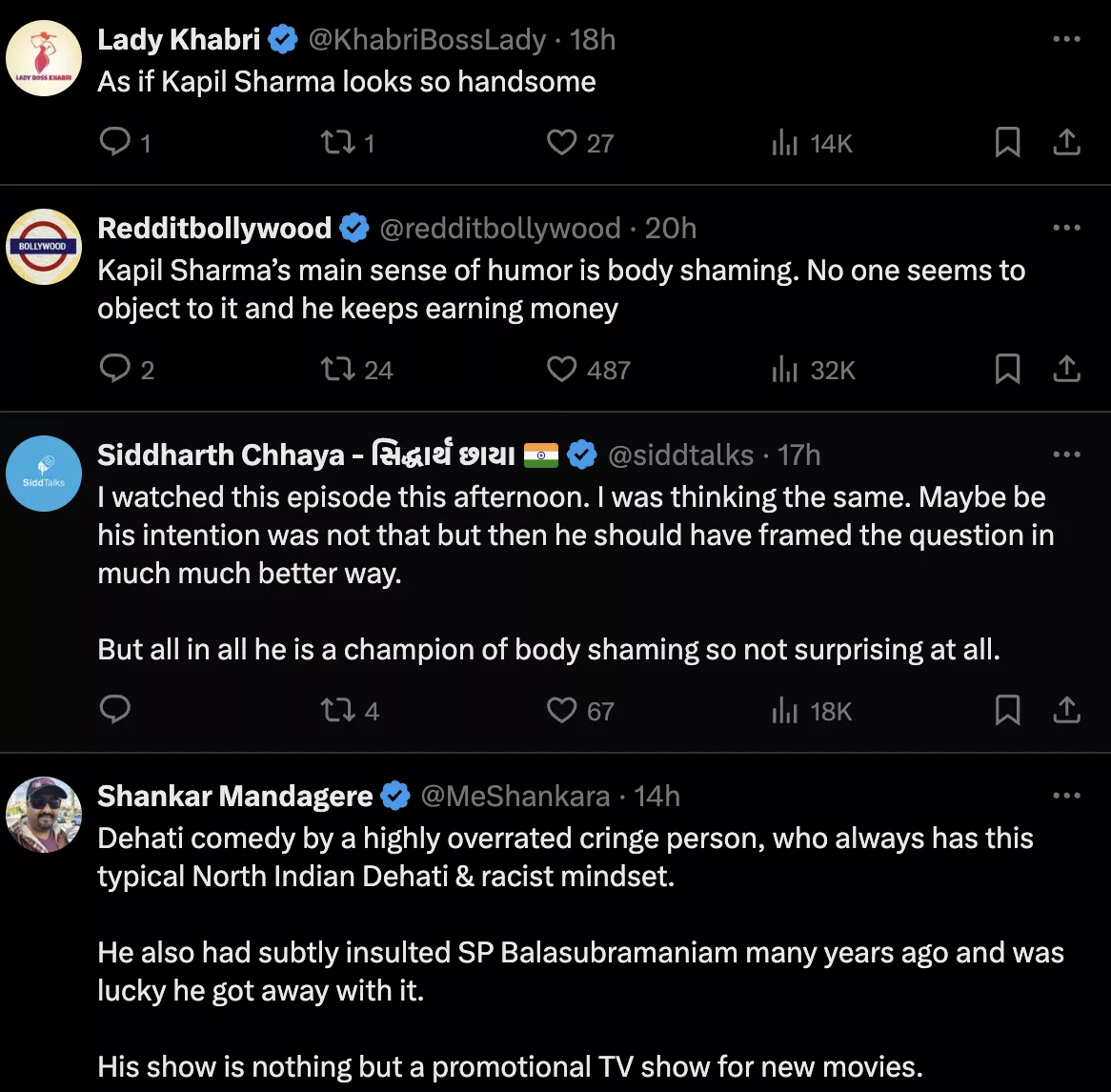Open more menu on Redditbollywood's tweet
Screen dimensions: 1111x1092
click(x=1066, y=229)
